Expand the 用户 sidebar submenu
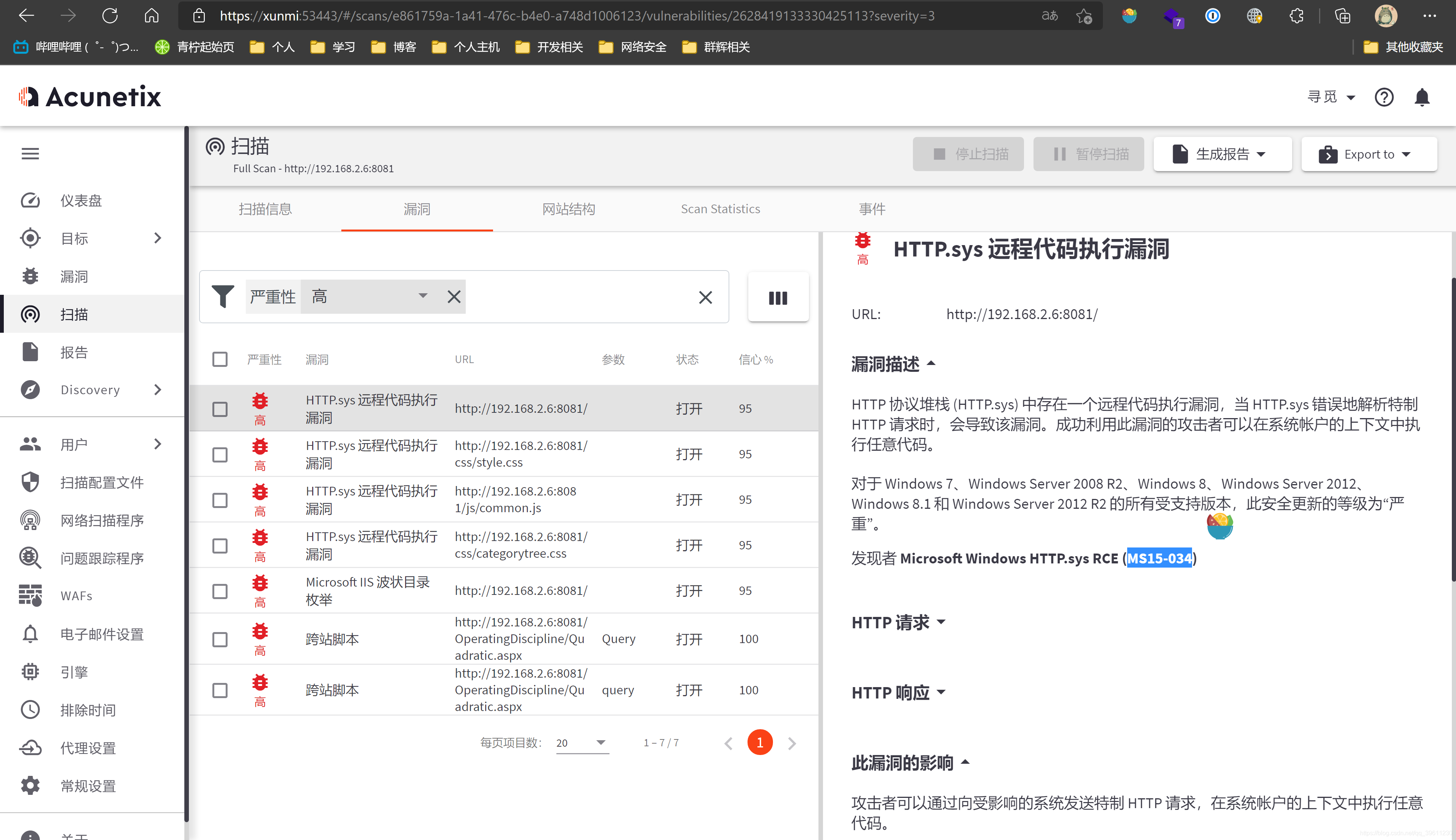 tap(157, 444)
